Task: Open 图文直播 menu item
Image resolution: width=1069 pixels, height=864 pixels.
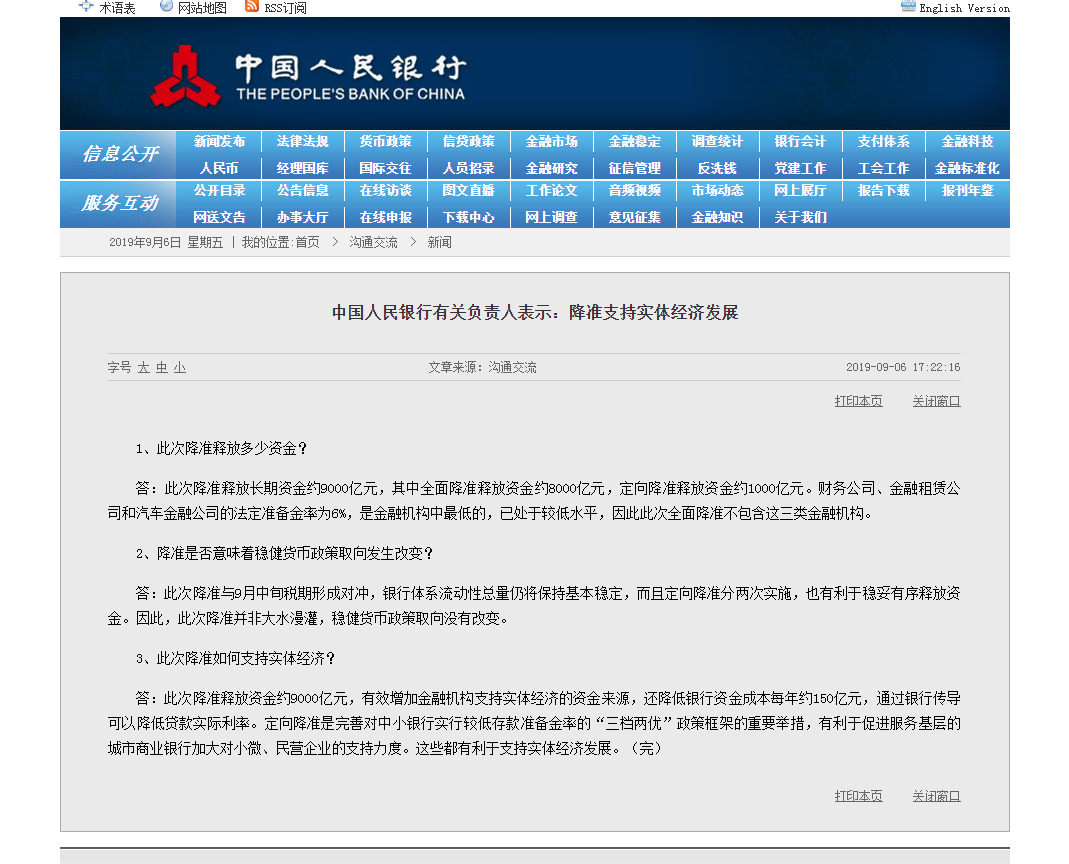Action: (468, 190)
